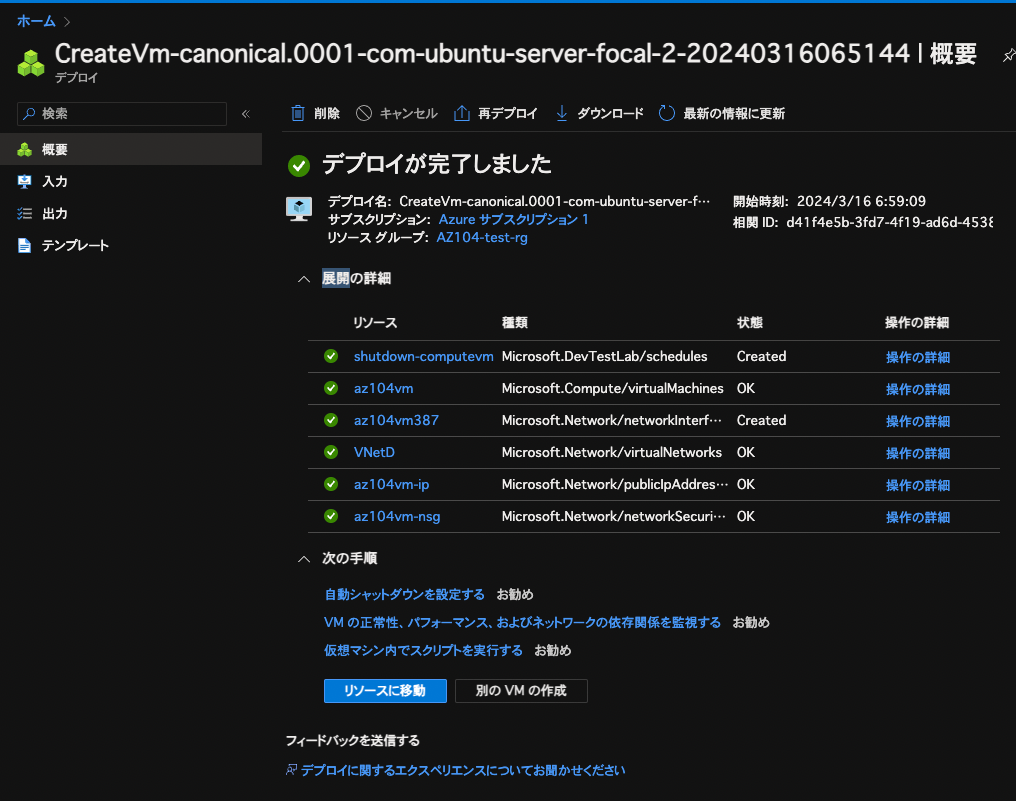Viewport: 1016px width, 801px height.
Task: Click the search magnifier icon in sidebar
Action: coord(29,114)
